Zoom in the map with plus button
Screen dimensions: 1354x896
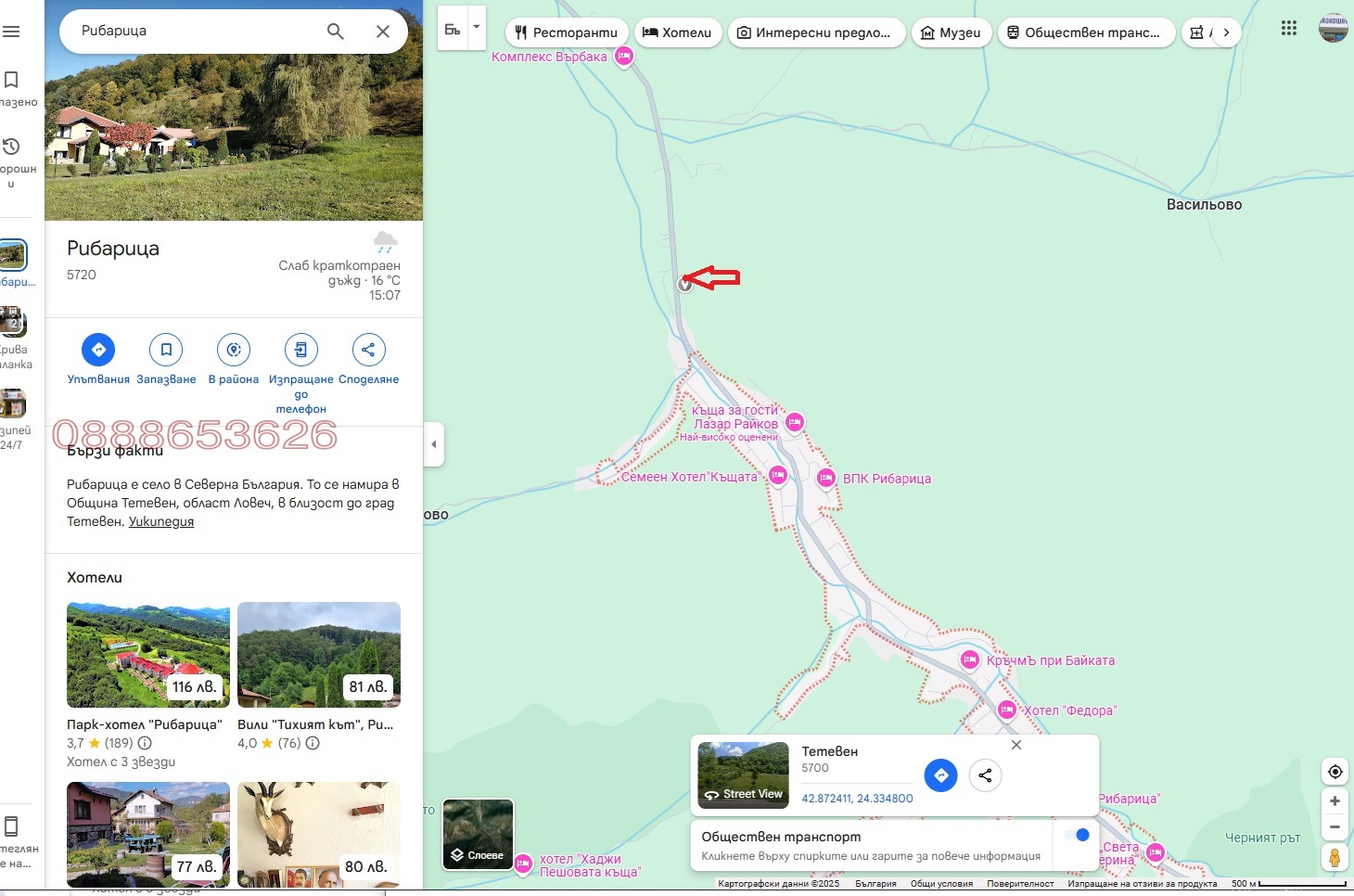click(x=1335, y=801)
